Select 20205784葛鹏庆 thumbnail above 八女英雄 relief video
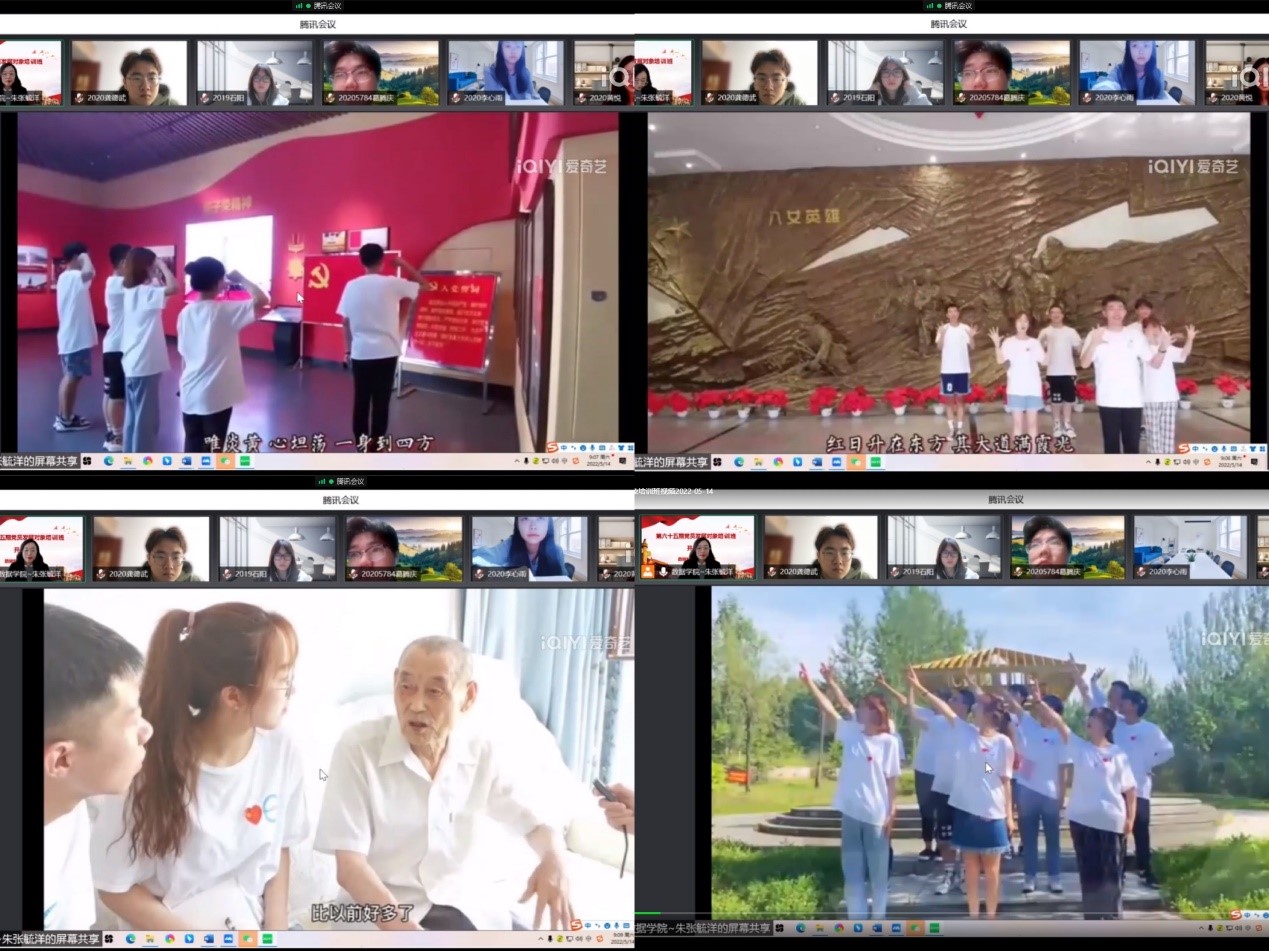The height and width of the screenshot is (951, 1269). click(x=1012, y=73)
